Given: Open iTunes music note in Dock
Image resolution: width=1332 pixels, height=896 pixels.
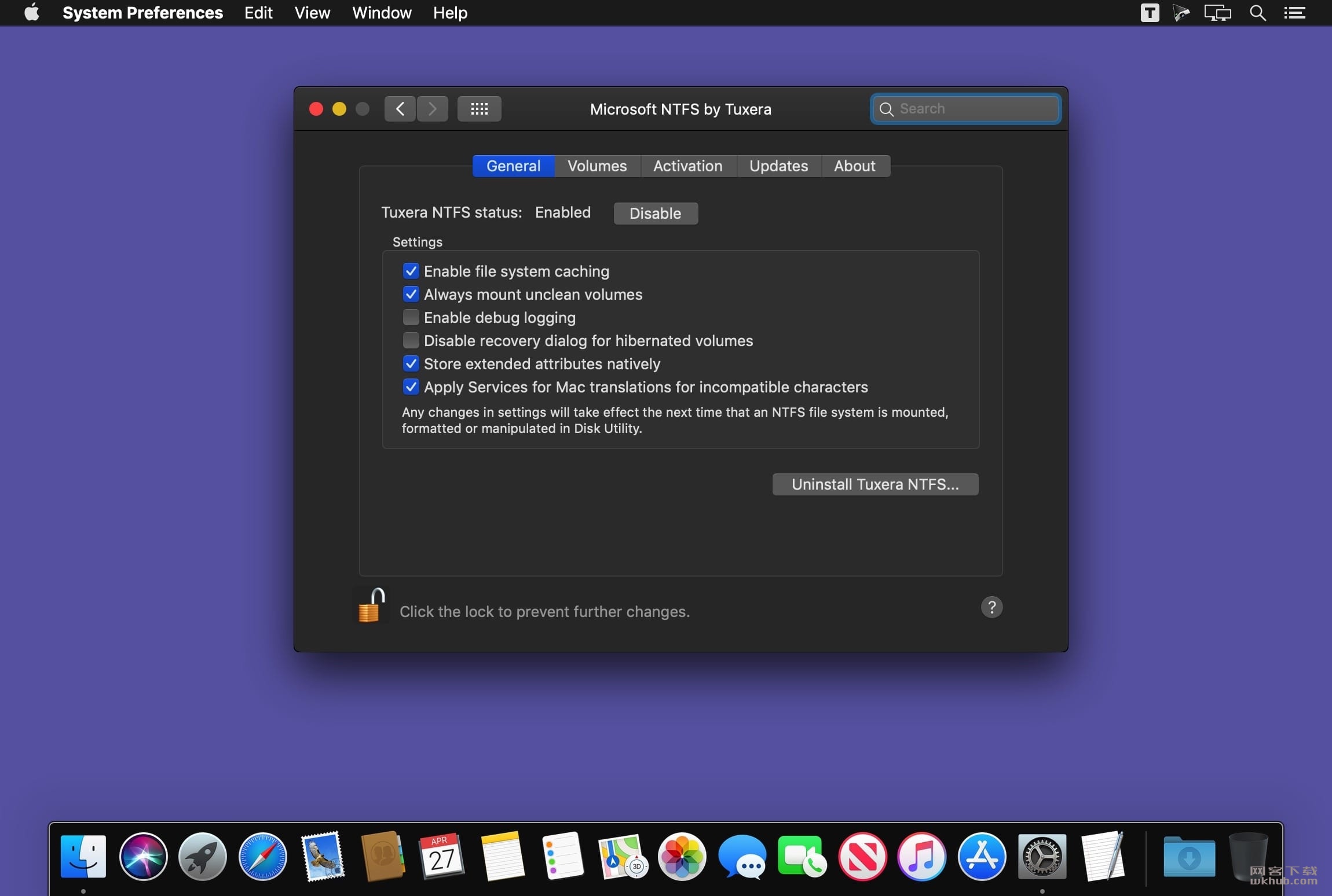Looking at the screenshot, I should click(922, 857).
